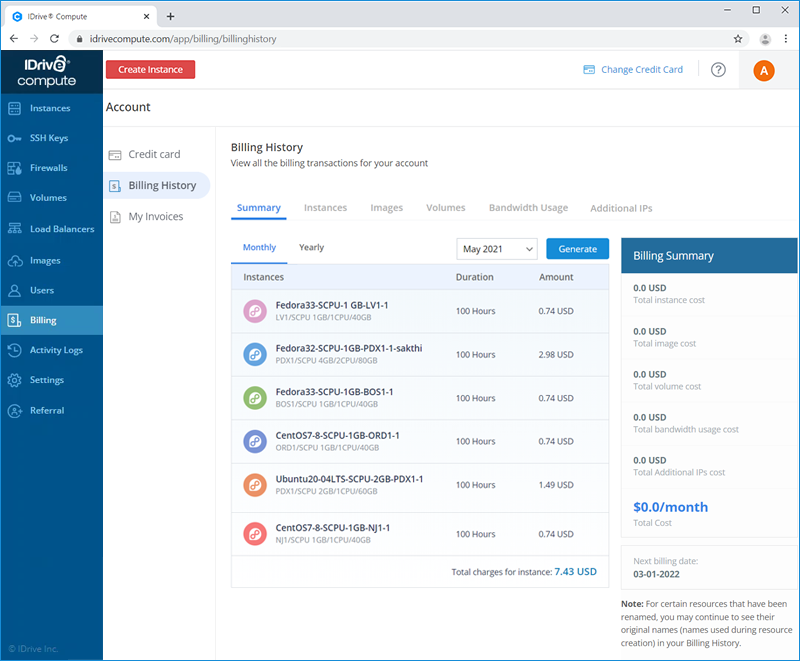Click the Amount column header
Screen dimensions: 800x661
point(556,277)
